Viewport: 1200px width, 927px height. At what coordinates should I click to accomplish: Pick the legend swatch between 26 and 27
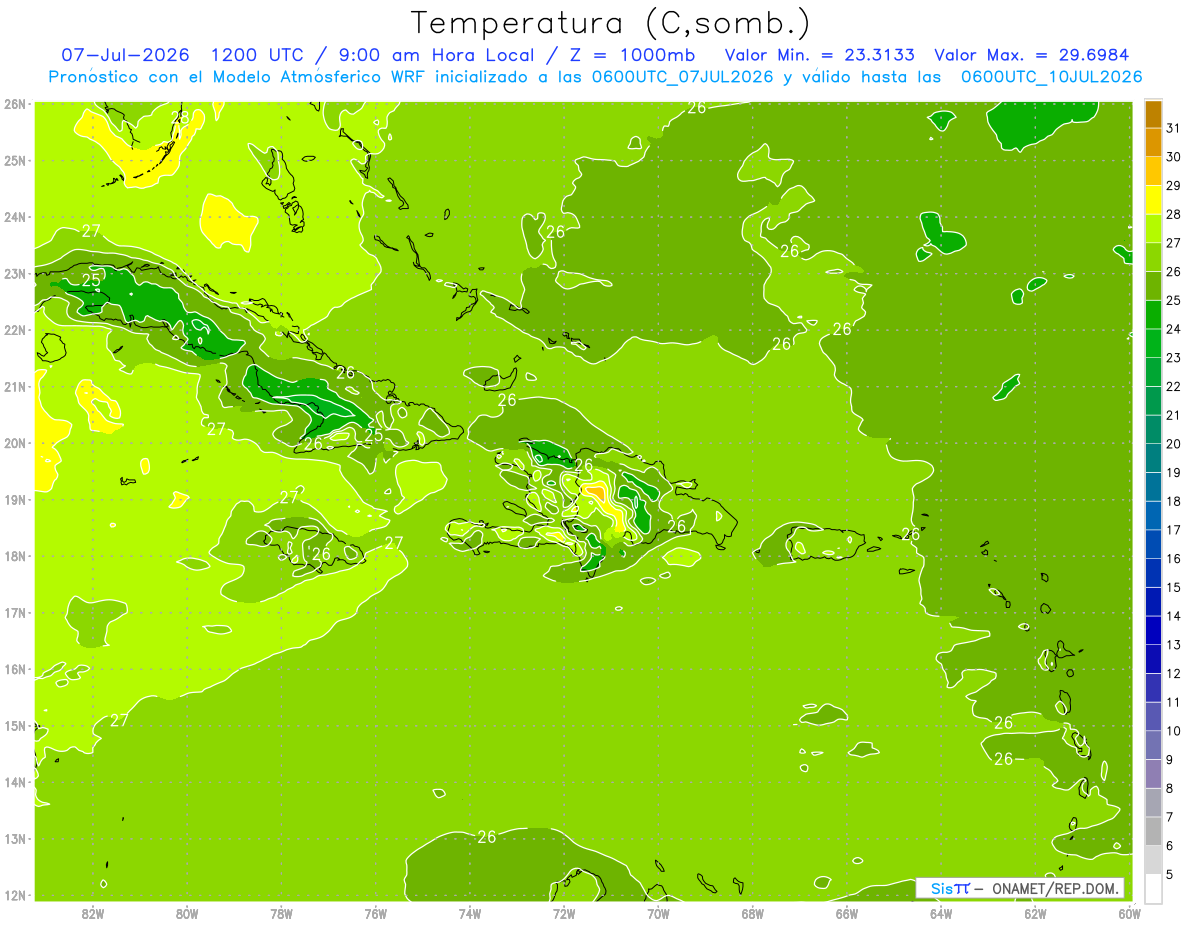pos(1153,257)
